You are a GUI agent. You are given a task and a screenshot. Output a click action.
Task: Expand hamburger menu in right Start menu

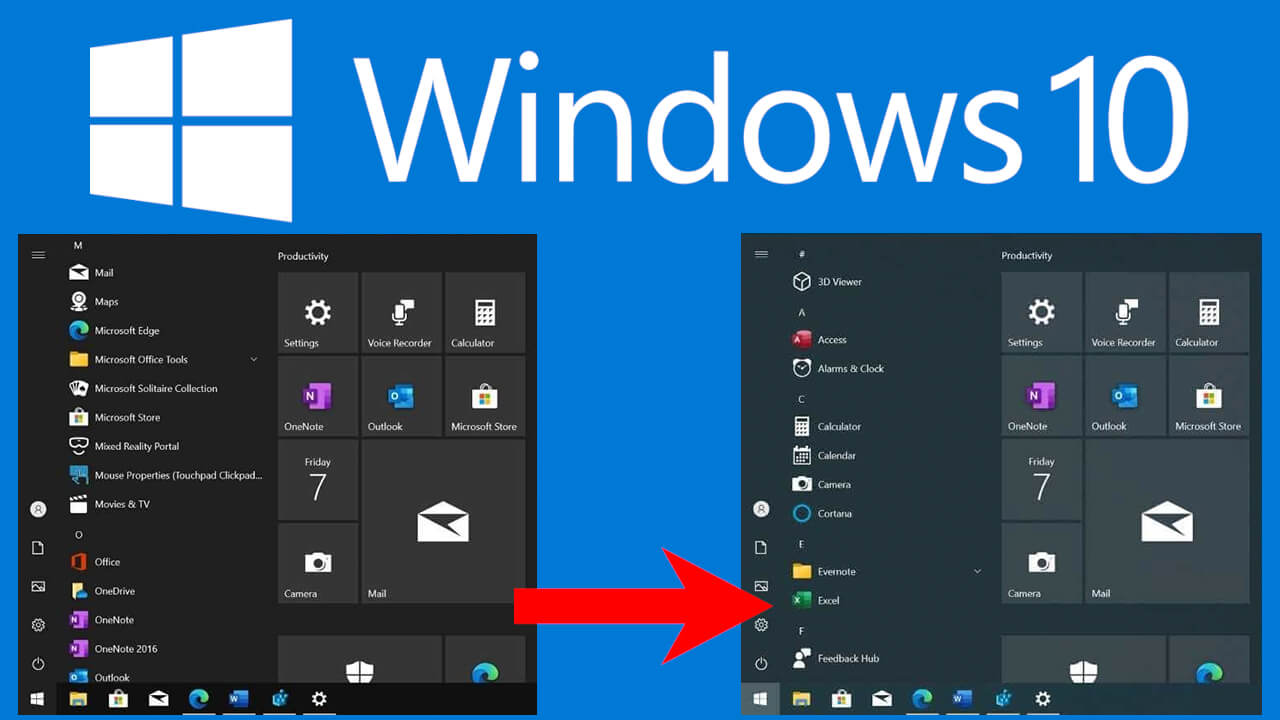(x=761, y=254)
